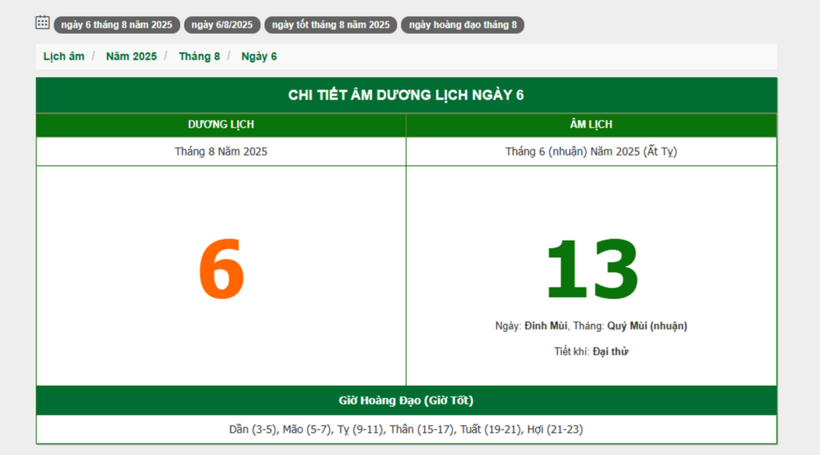Select the "ngày 6/8/2025" tag pill

[x=222, y=25]
